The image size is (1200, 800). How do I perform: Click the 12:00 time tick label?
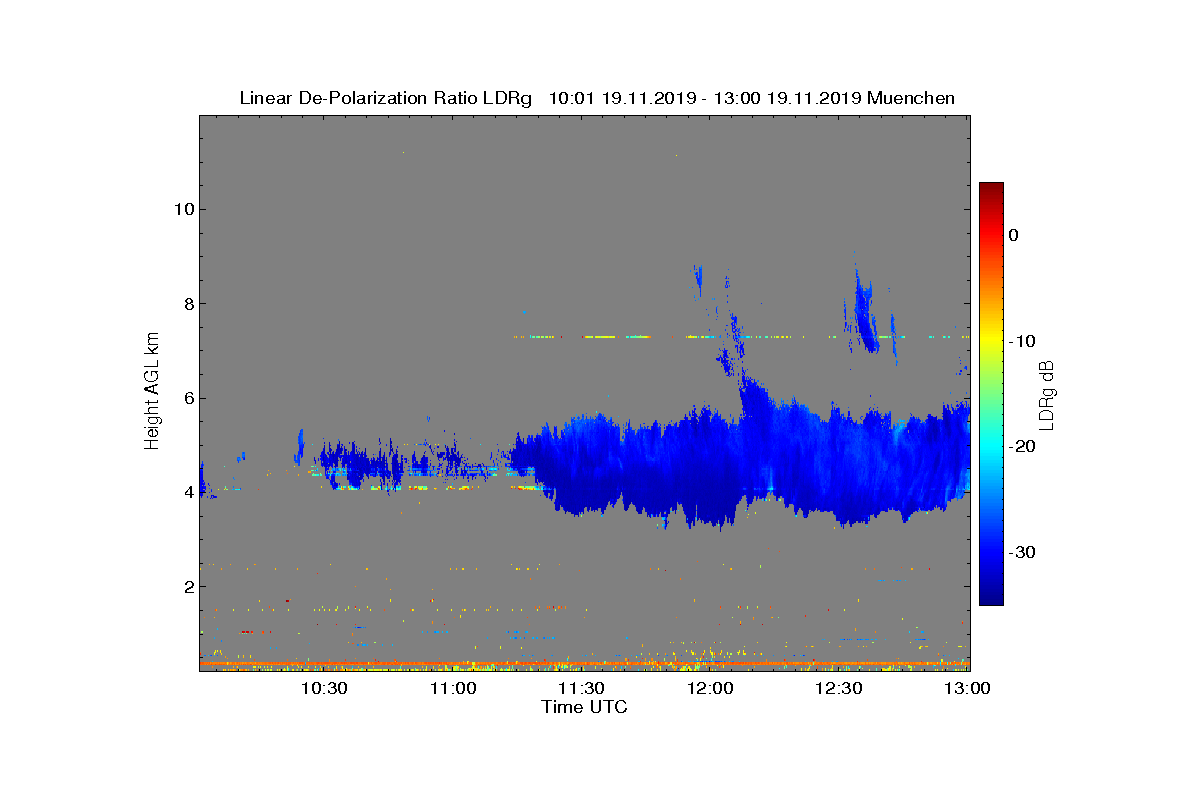710,688
